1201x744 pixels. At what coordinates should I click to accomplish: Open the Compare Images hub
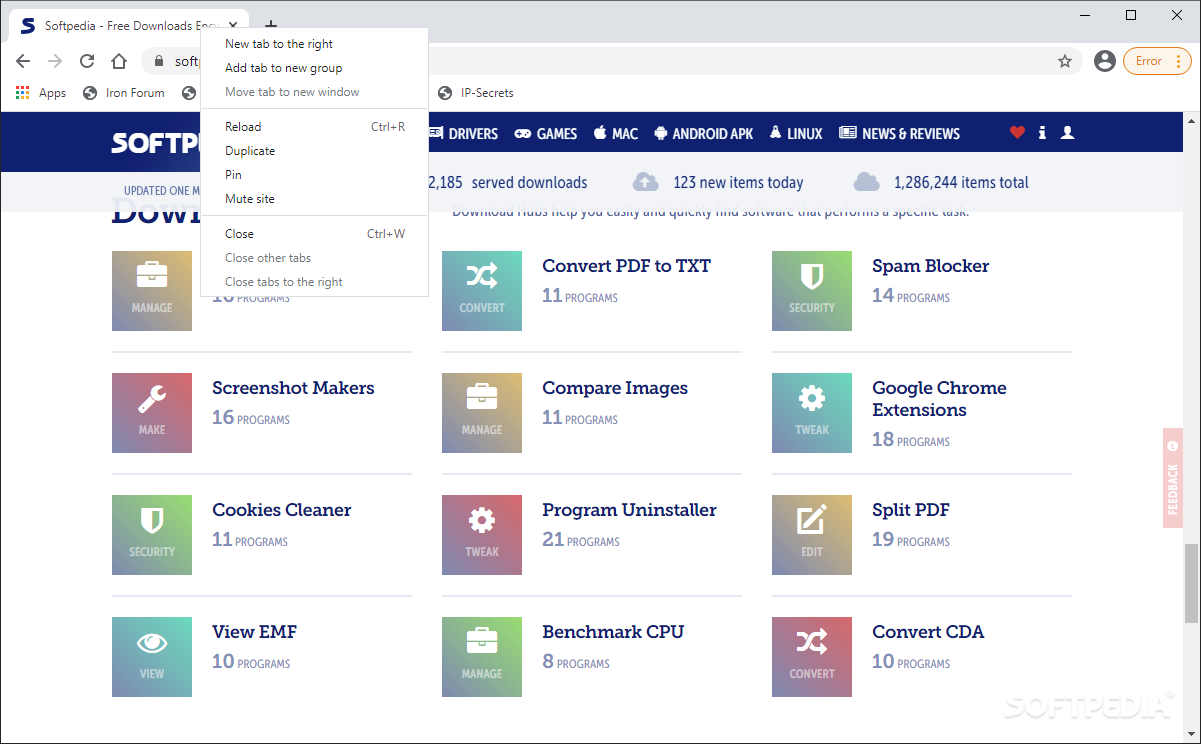click(x=615, y=388)
